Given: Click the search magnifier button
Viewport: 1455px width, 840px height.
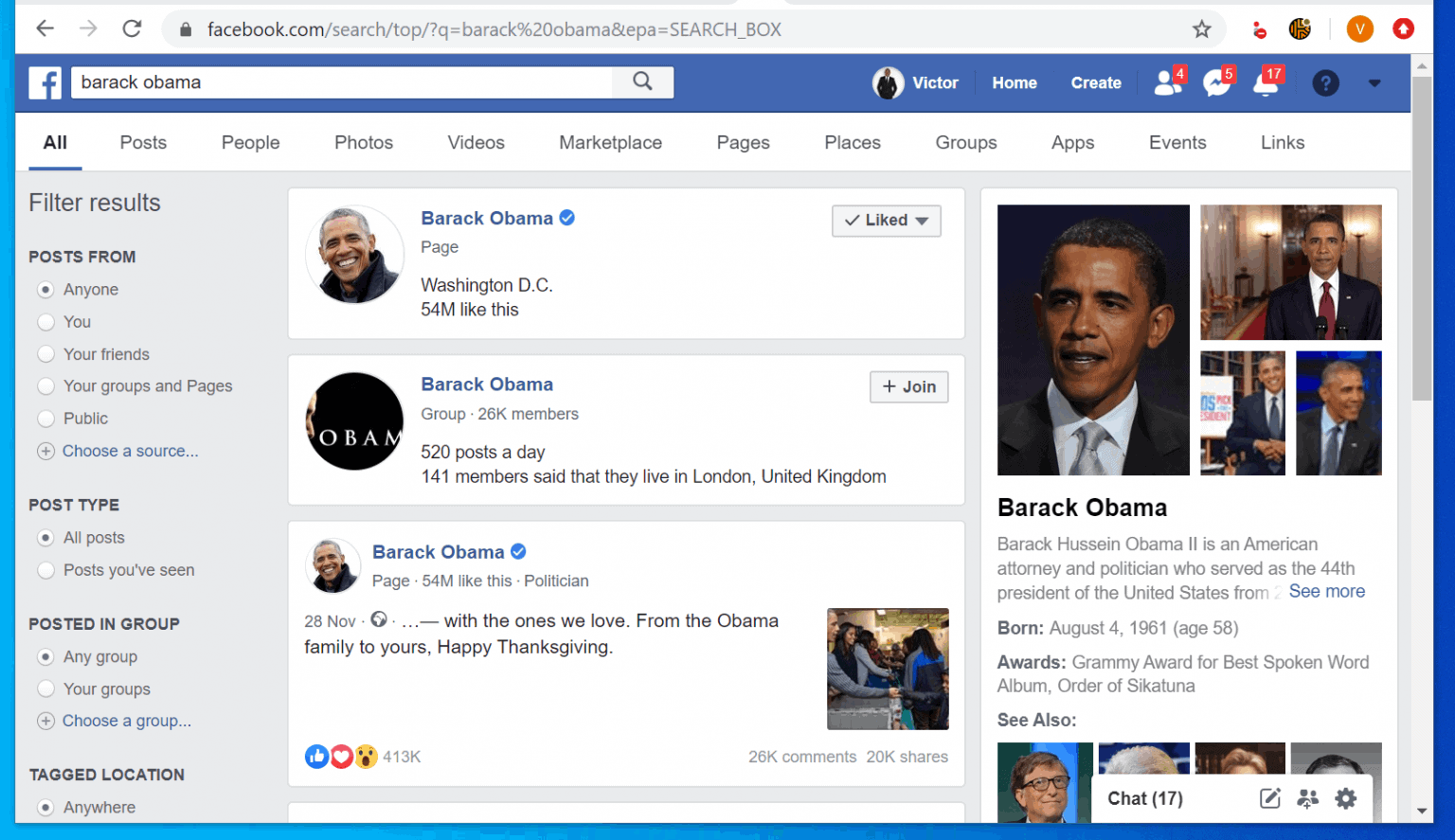Looking at the screenshot, I should tap(642, 82).
